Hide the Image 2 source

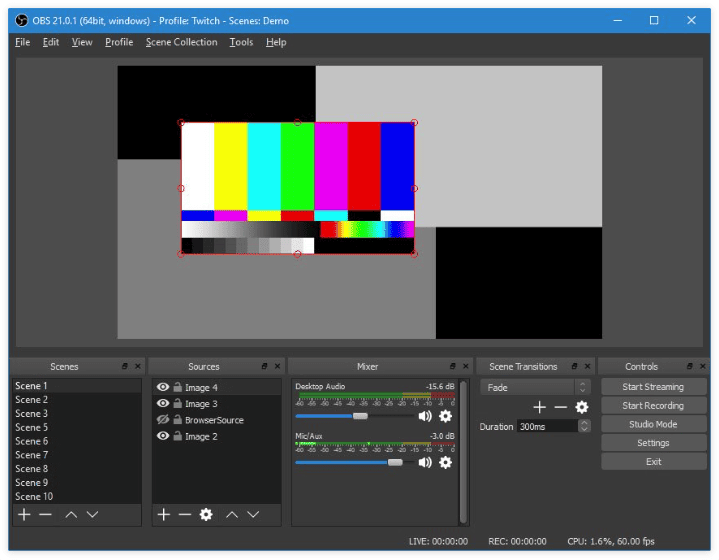click(x=163, y=436)
